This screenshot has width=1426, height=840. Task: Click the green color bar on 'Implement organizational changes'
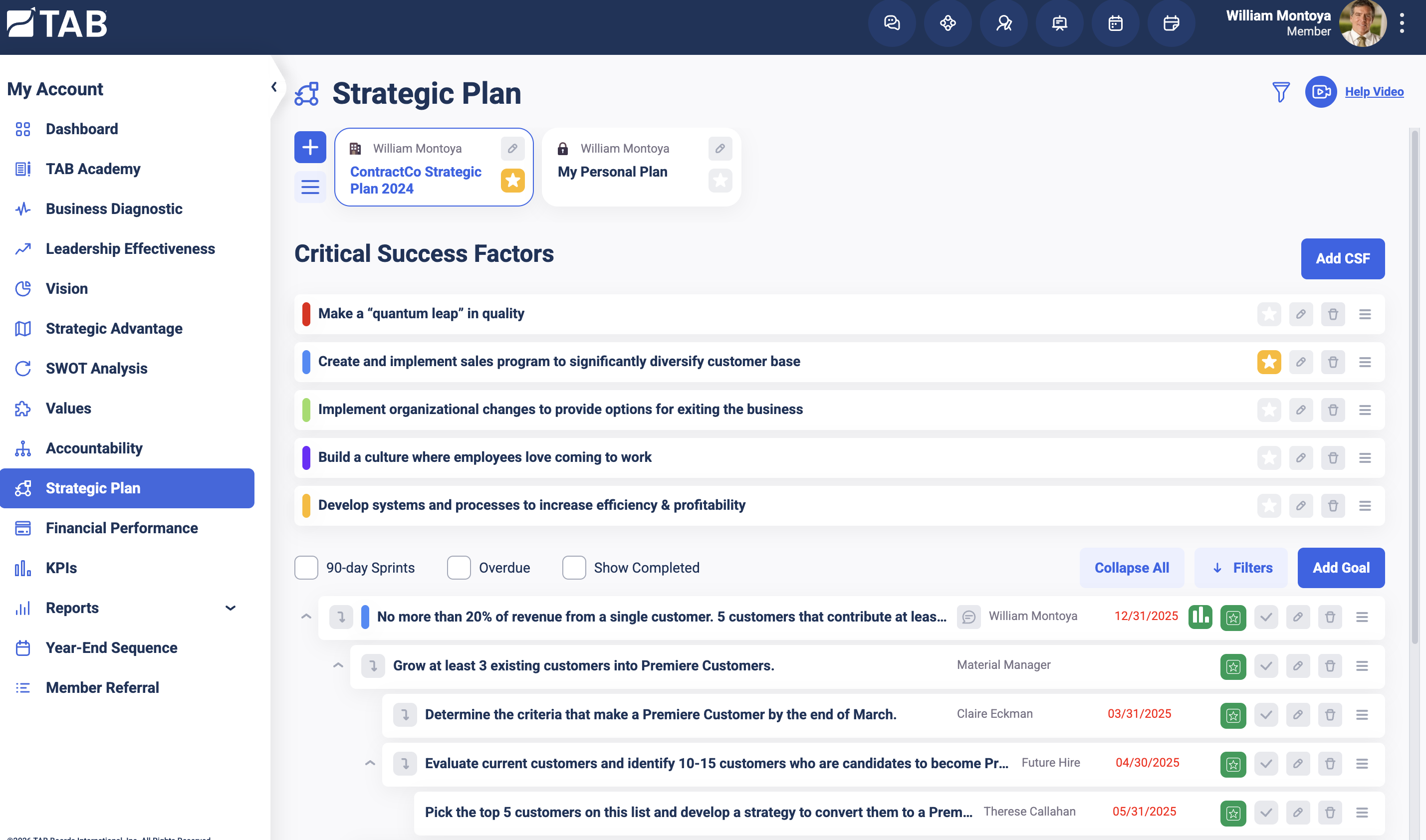pos(306,410)
